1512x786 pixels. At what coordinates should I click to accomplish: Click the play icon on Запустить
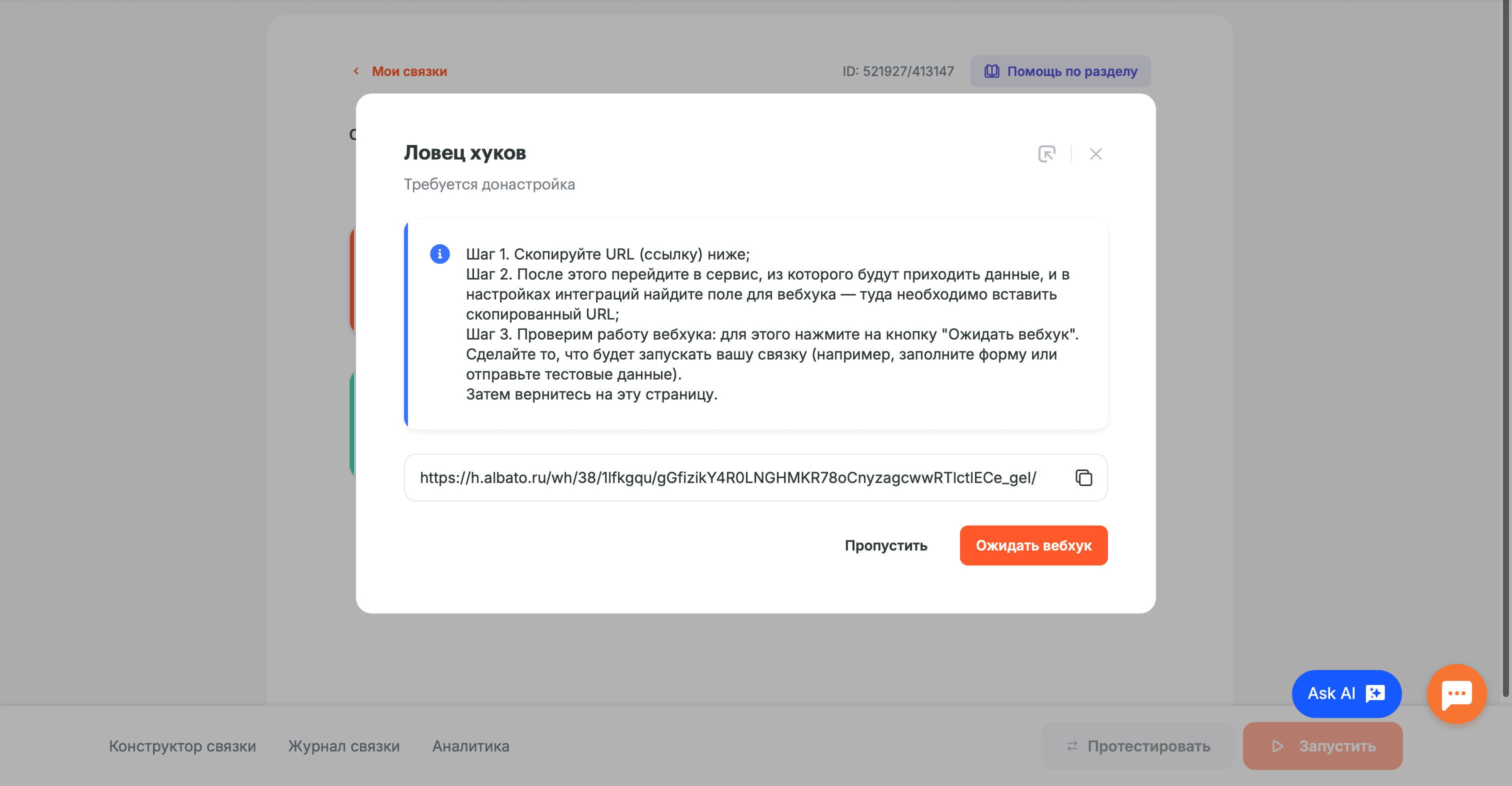[x=1277, y=746]
